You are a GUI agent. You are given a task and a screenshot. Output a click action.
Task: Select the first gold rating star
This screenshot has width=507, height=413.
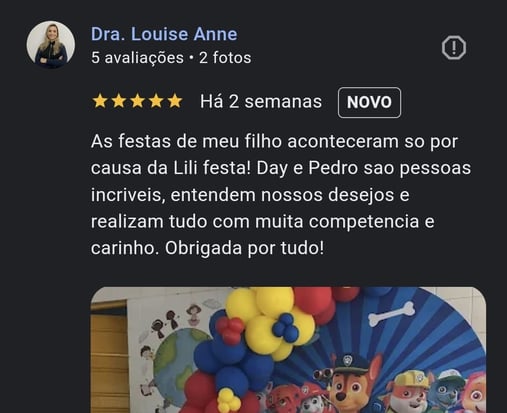tap(100, 101)
